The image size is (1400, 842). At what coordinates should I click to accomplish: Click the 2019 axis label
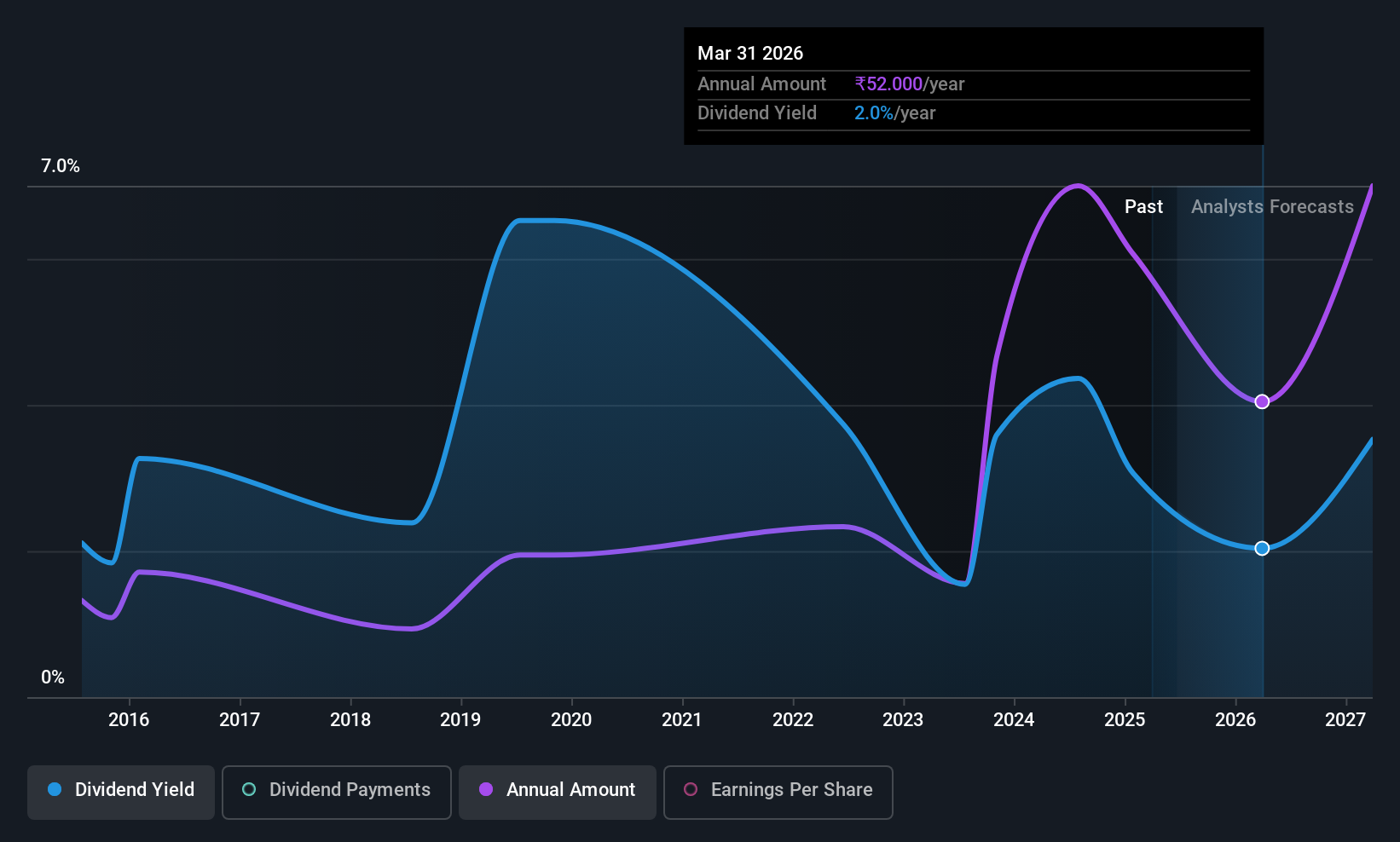coord(460,720)
